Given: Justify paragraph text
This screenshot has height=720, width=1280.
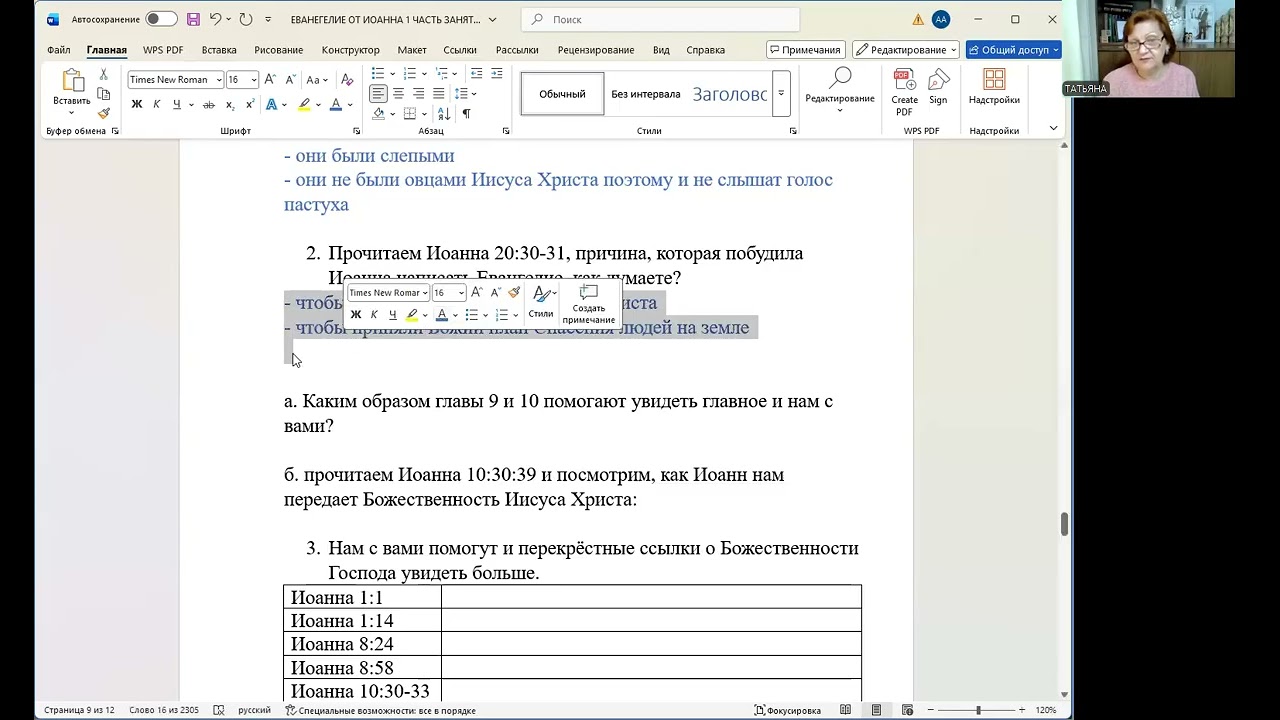Looking at the screenshot, I should 438,94.
